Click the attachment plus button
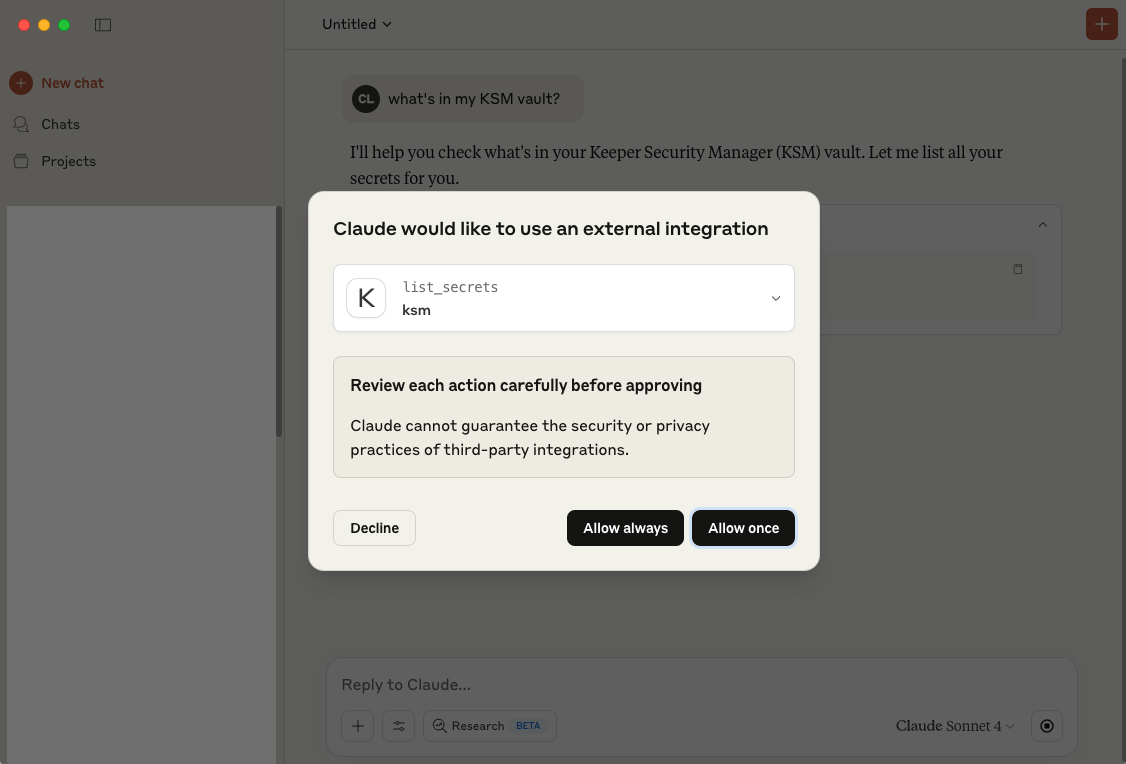This screenshot has height=764, width=1126. [x=357, y=726]
